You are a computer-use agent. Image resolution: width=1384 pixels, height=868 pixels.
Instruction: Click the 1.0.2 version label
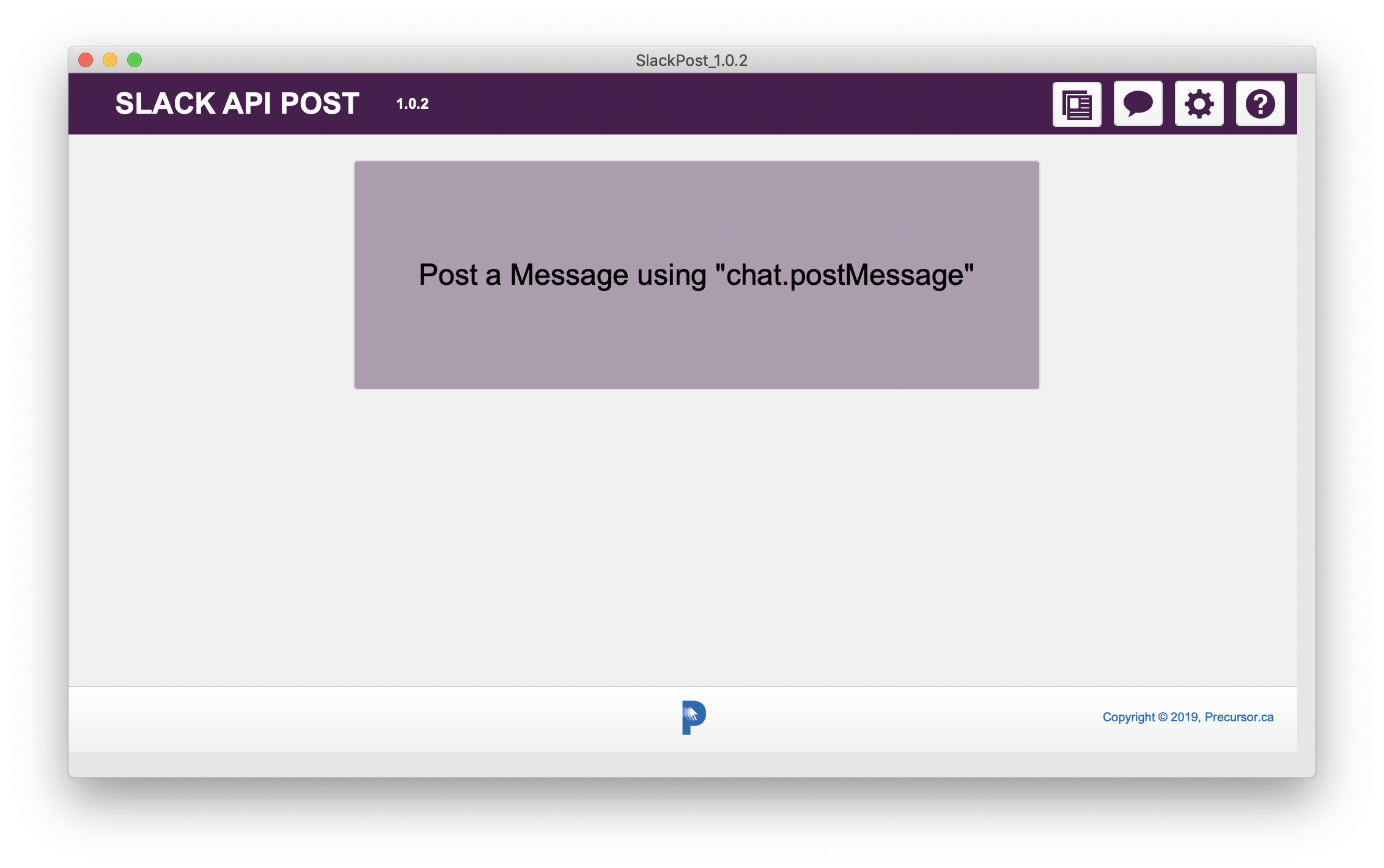(x=413, y=104)
